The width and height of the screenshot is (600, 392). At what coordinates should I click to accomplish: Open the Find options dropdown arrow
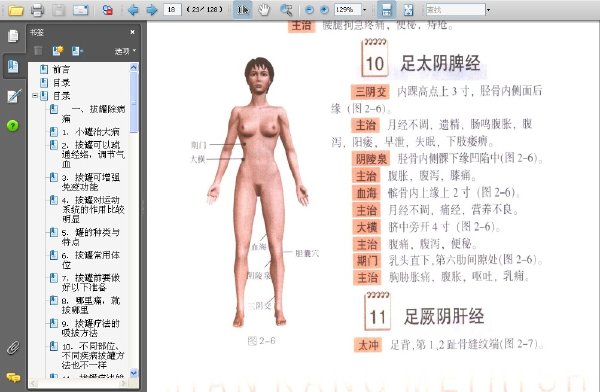point(488,10)
